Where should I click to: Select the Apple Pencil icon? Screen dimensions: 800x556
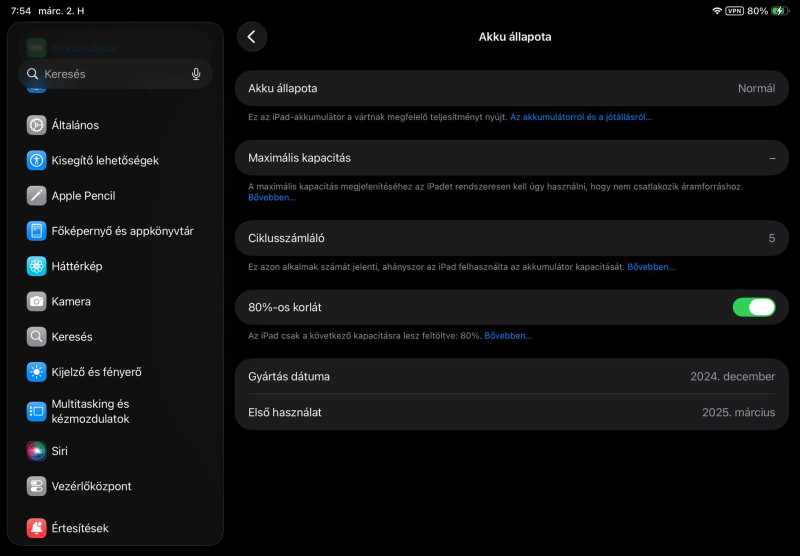pos(37,196)
